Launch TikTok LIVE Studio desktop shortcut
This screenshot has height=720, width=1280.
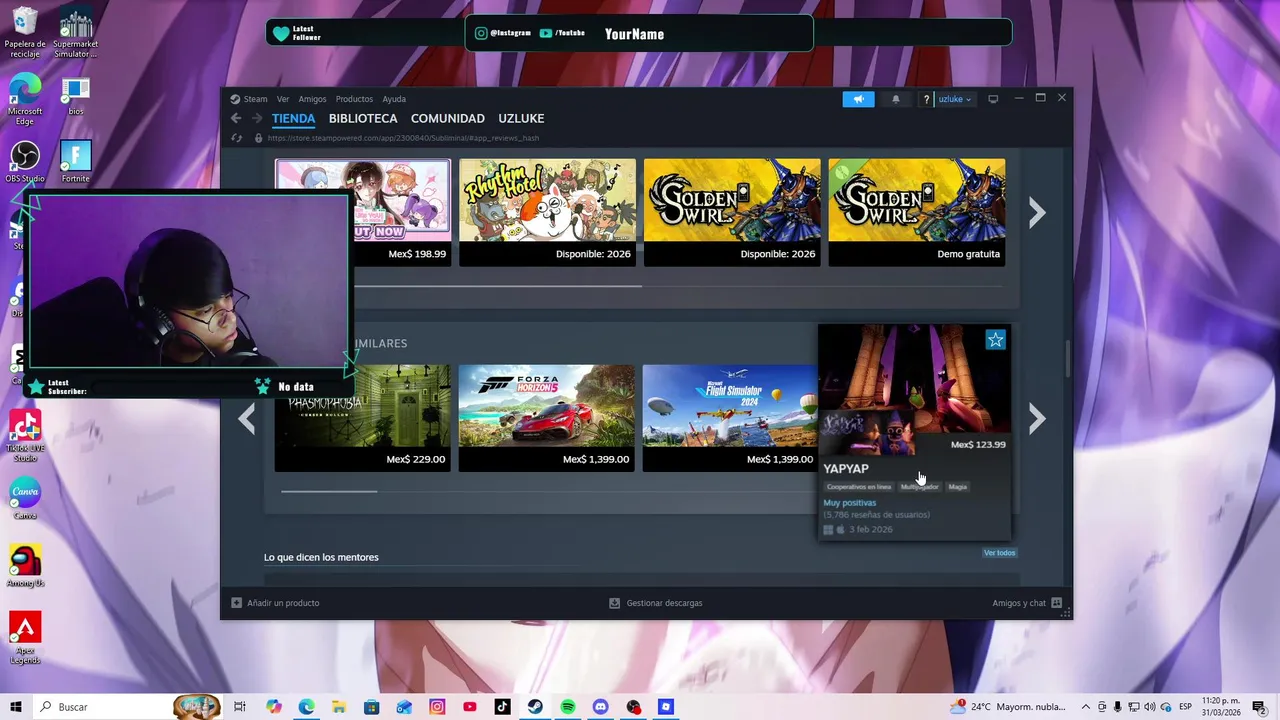25,436
